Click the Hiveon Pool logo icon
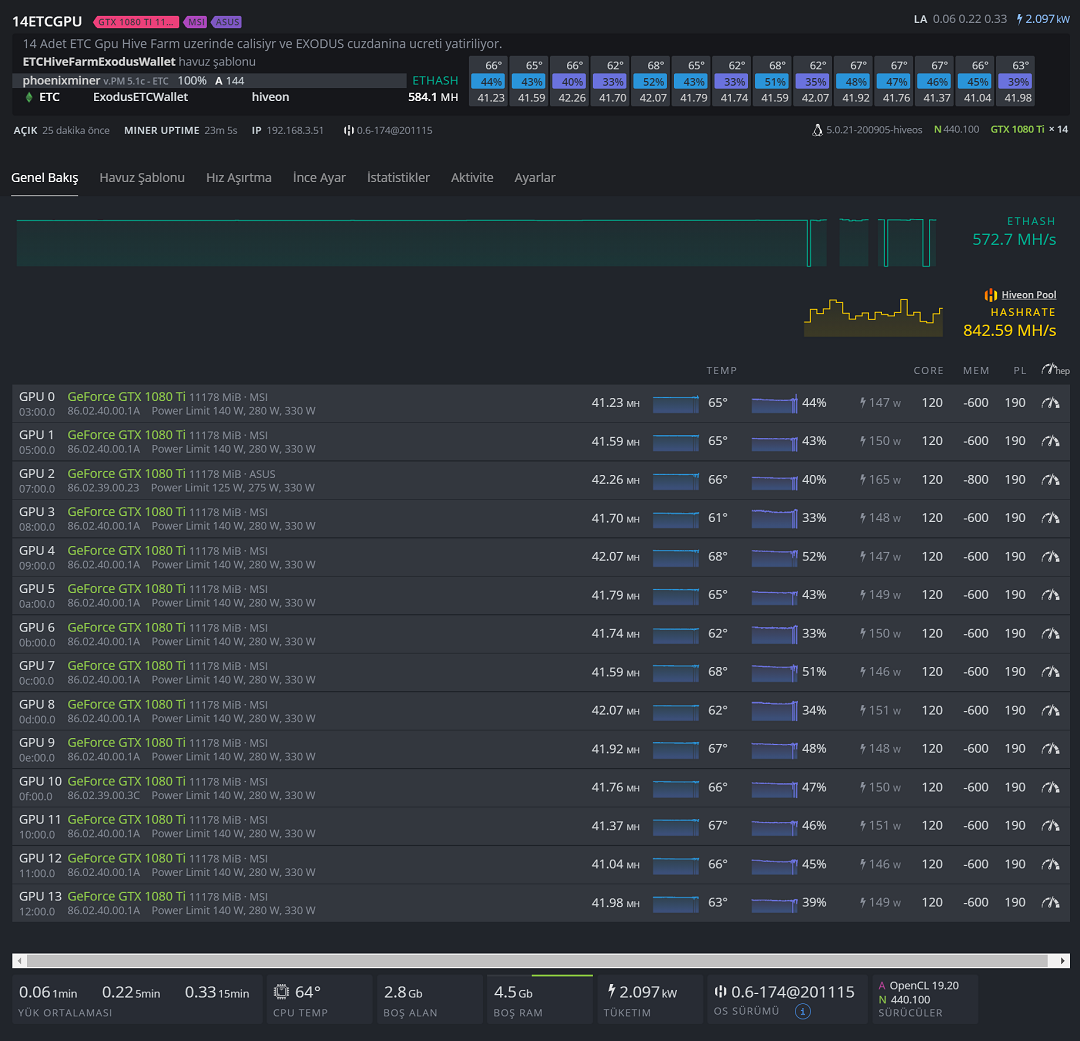Screen dimensions: 1080x1041 coord(990,295)
